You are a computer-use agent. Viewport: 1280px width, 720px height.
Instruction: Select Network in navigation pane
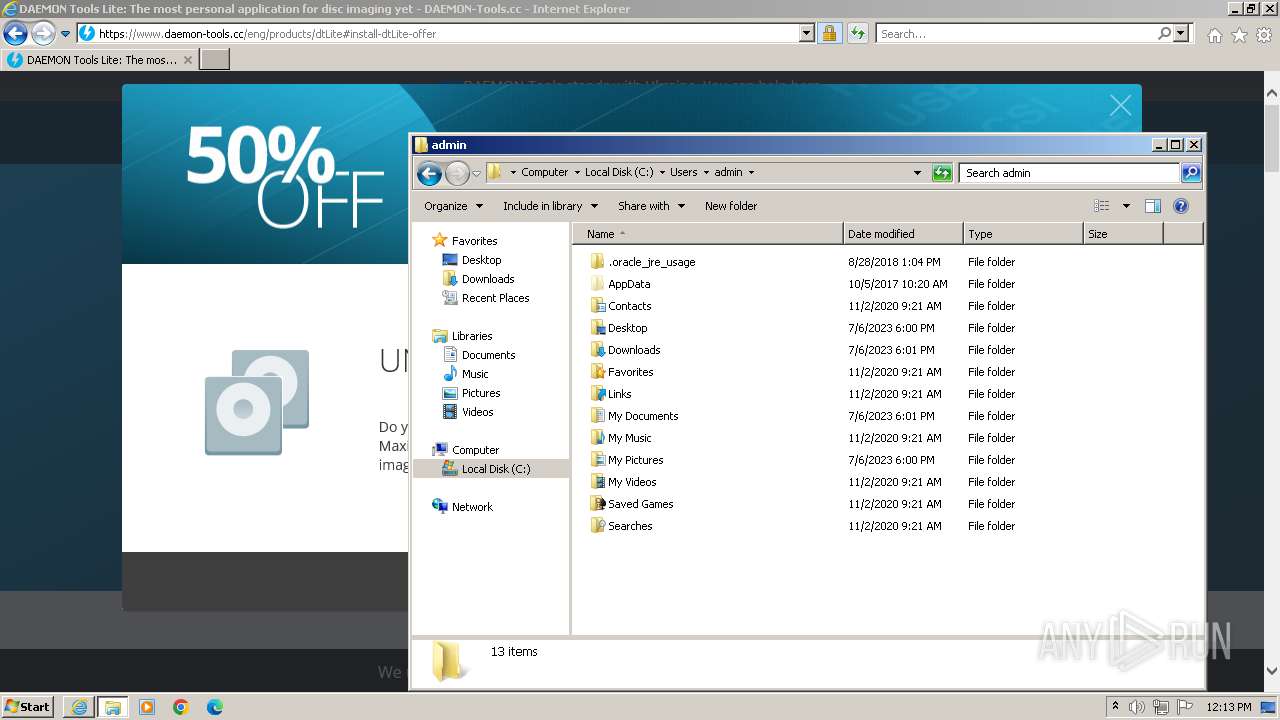[x=471, y=507]
